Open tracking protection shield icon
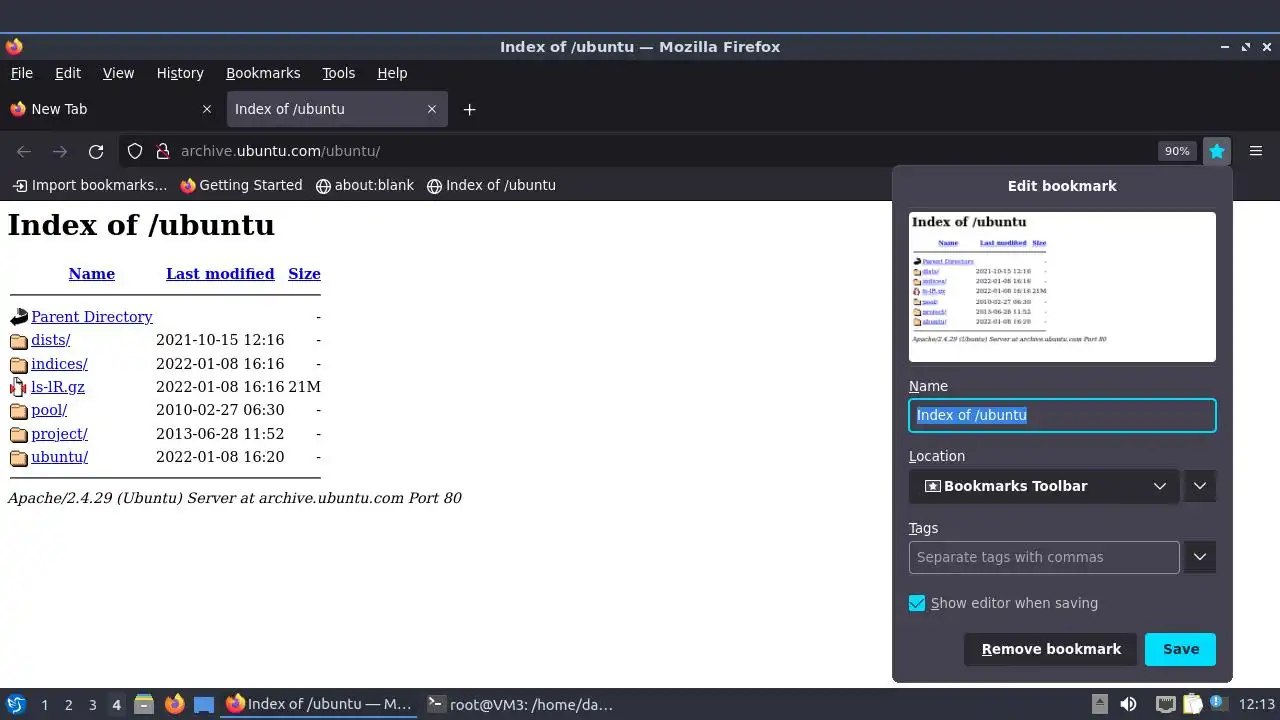Viewport: 1280px width, 720px height. (135, 151)
